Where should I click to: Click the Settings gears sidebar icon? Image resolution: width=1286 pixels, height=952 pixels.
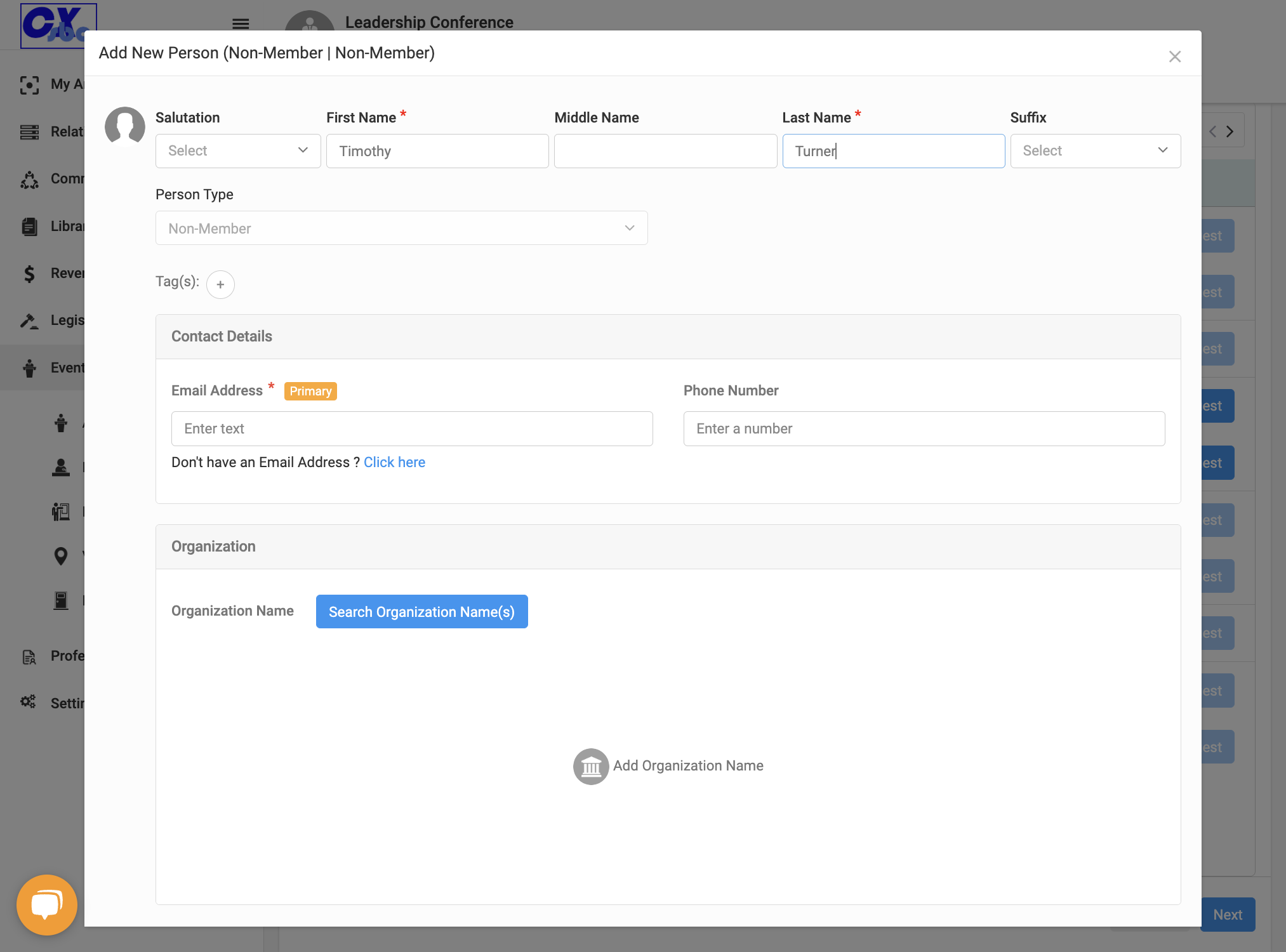(x=29, y=702)
